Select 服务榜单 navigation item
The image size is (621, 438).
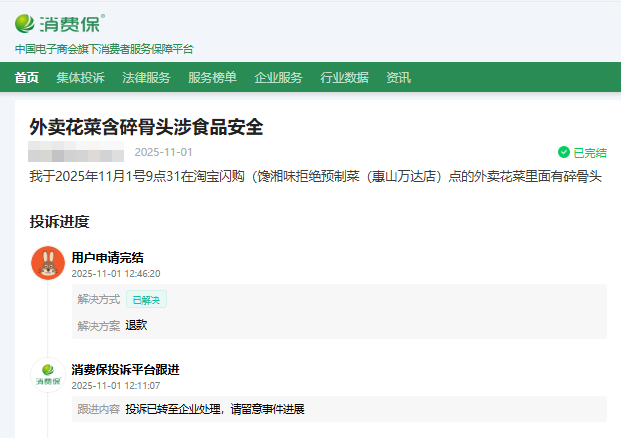pyautogui.click(x=212, y=78)
